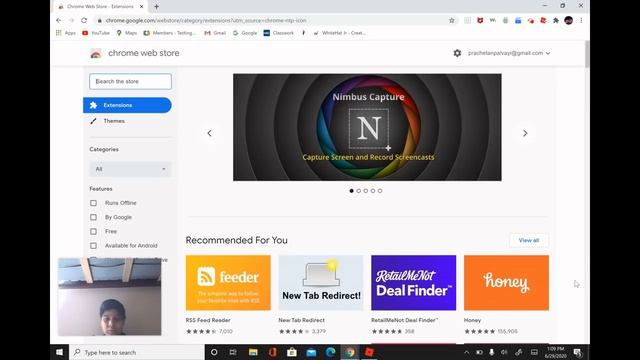Image resolution: width=640 pixels, height=360 pixels.
Task: Open Task View on the taskbar
Action: coord(233,352)
